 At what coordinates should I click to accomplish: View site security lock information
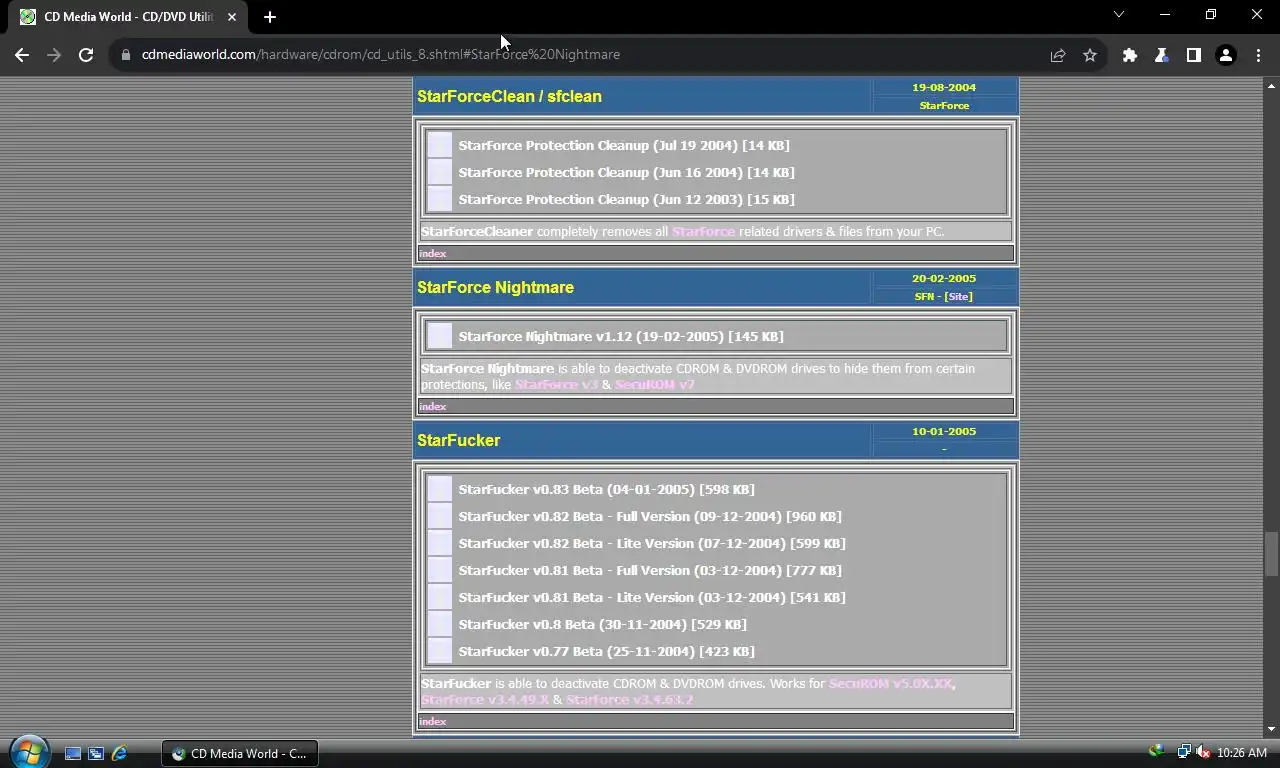tap(126, 55)
